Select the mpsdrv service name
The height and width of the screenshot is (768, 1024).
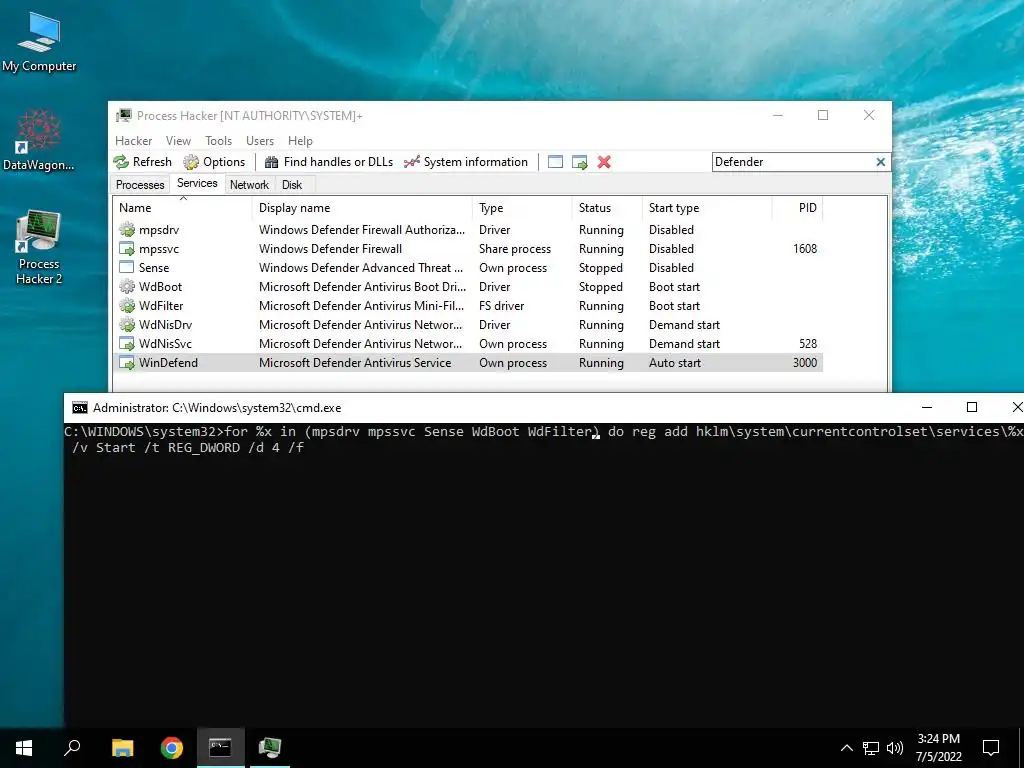point(159,230)
